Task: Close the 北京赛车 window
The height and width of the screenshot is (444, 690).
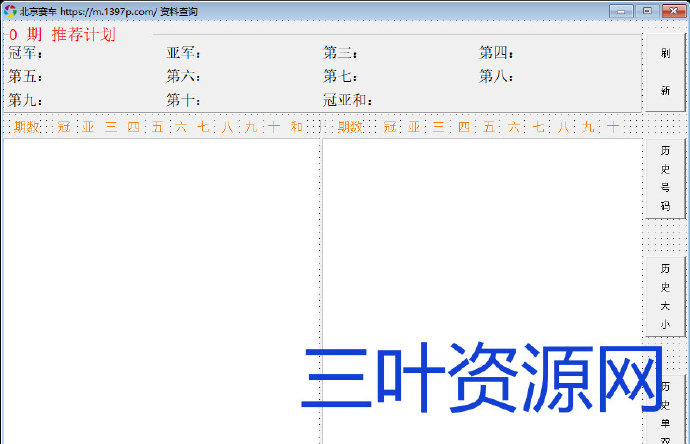Action: tap(674, 11)
